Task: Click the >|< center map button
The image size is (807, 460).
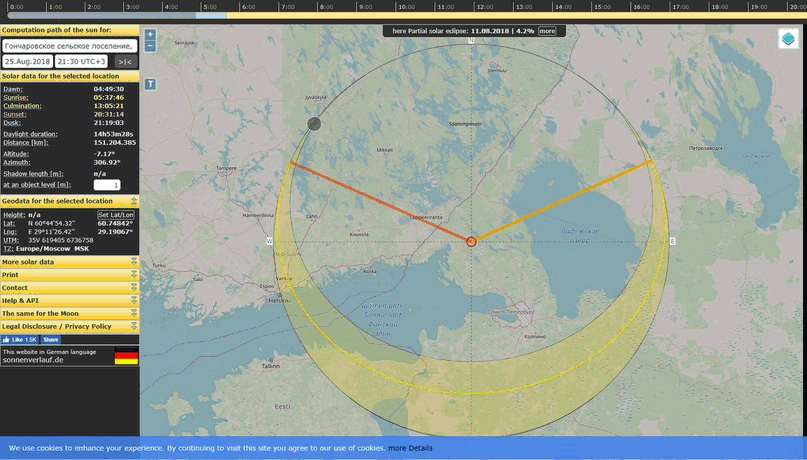Action: pos(125,61)
